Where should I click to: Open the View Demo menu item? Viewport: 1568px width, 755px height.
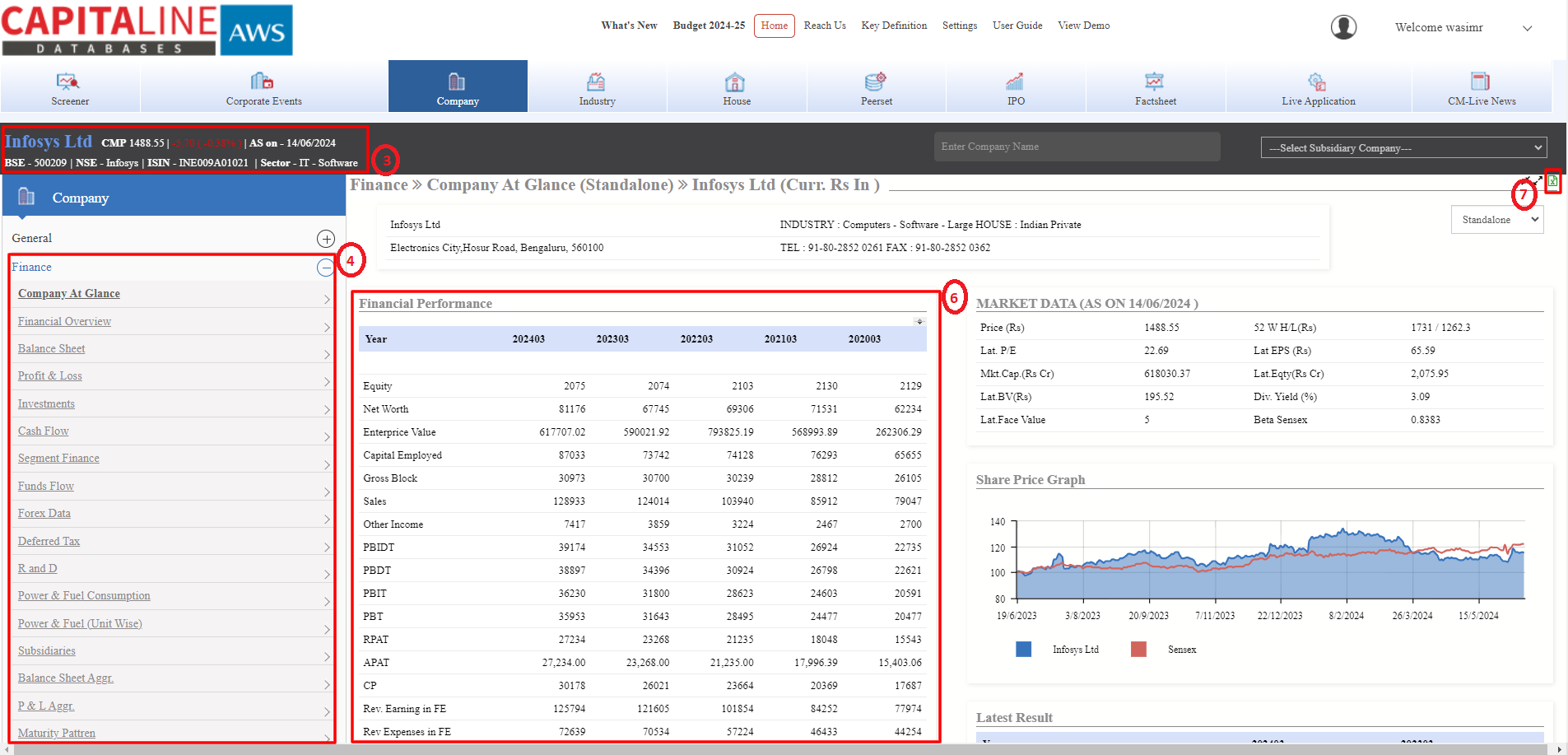coord(1083,26)
